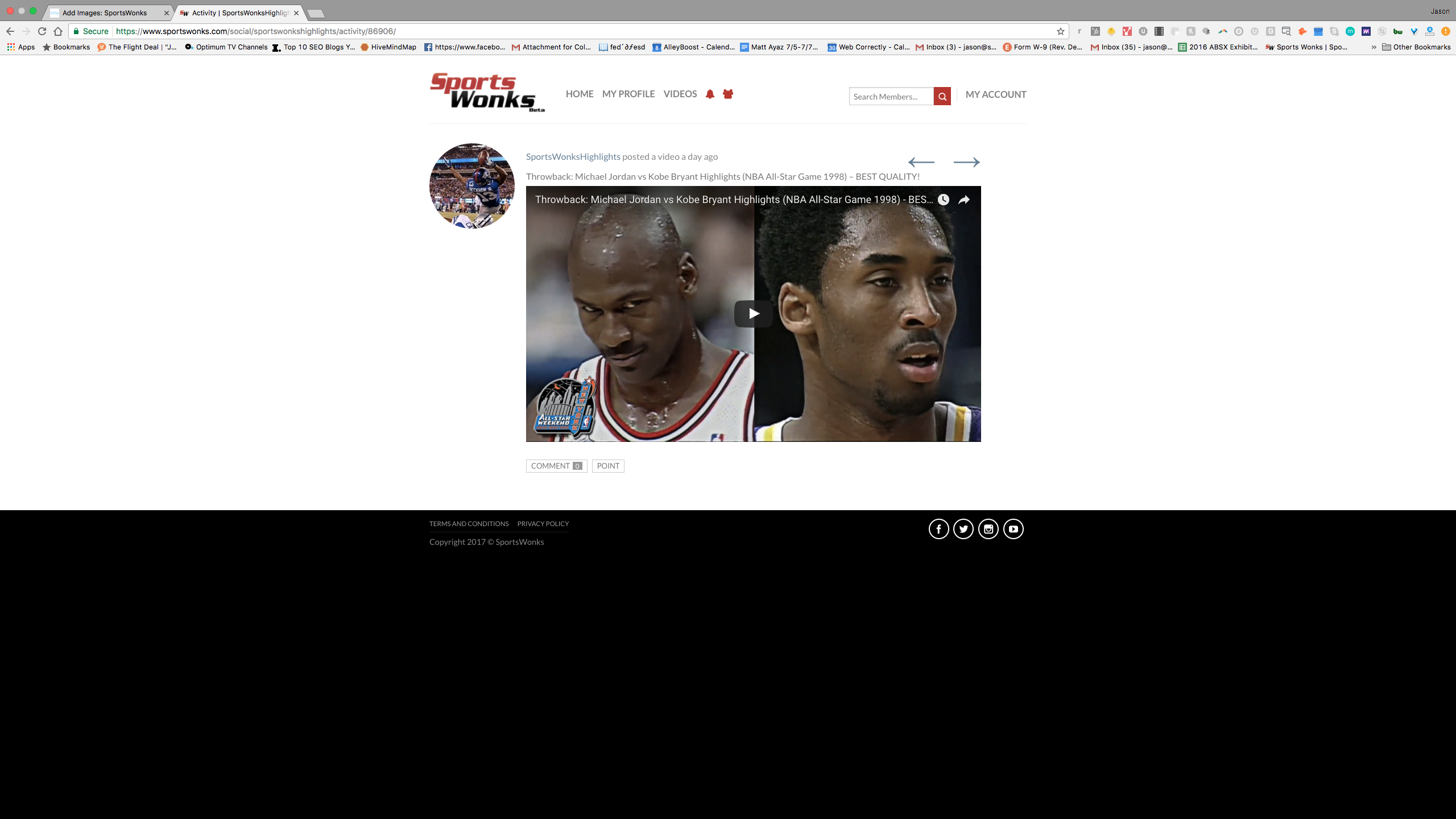This screenshot has height=819, width=1456.
Task: Click the teal 'm' extension icon
Action: (1350, 31)
